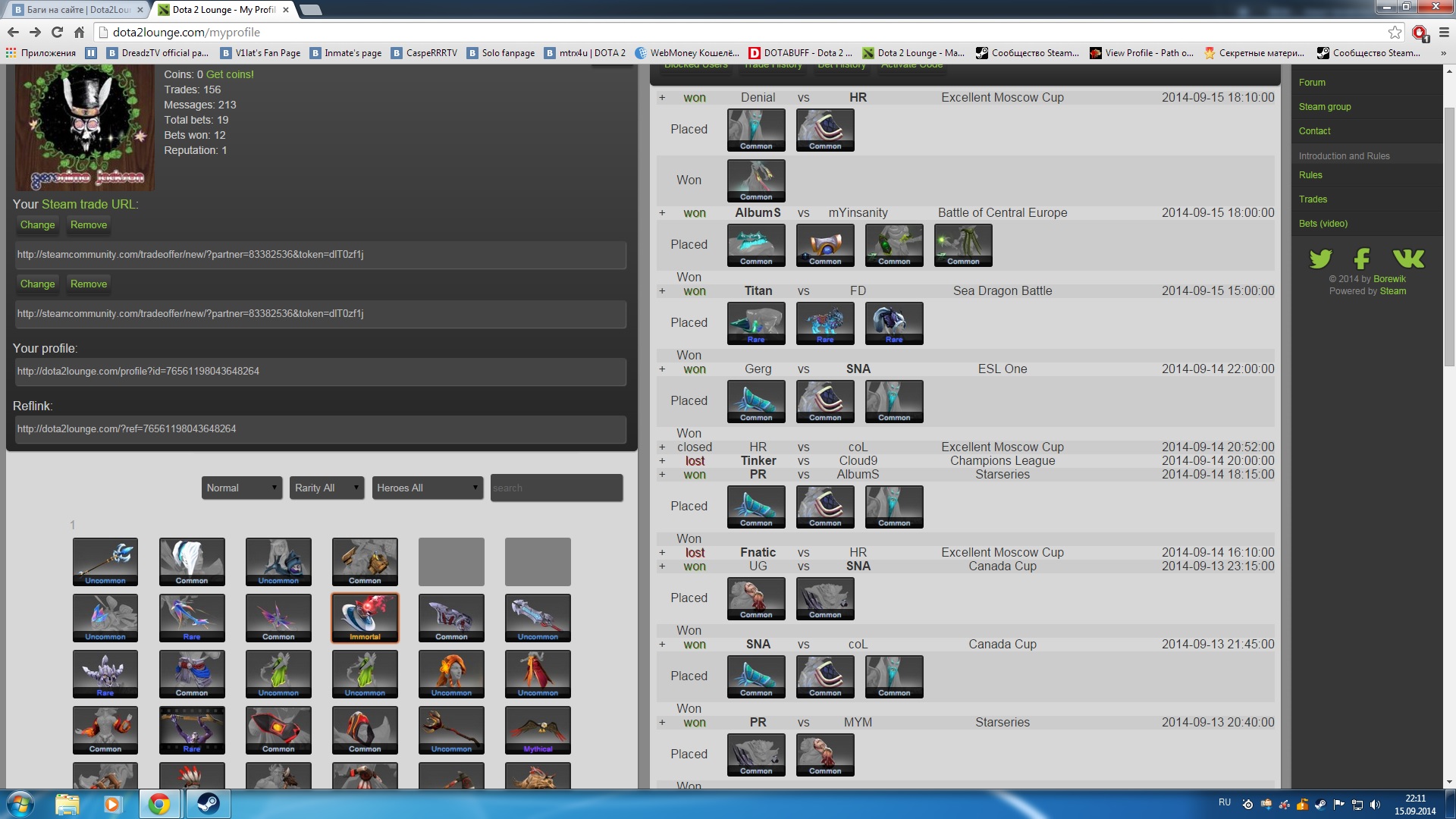Go to the browser home page
This screenshot has width=1456, height=819.
79,32
